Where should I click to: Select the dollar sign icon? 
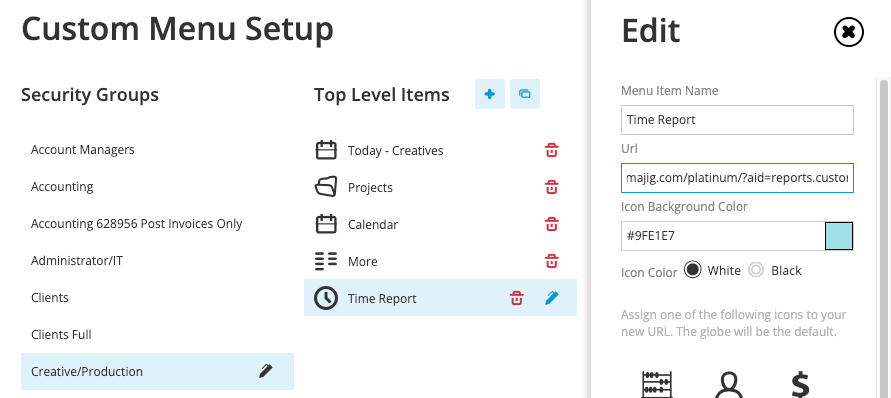click(x=800, y=384)
